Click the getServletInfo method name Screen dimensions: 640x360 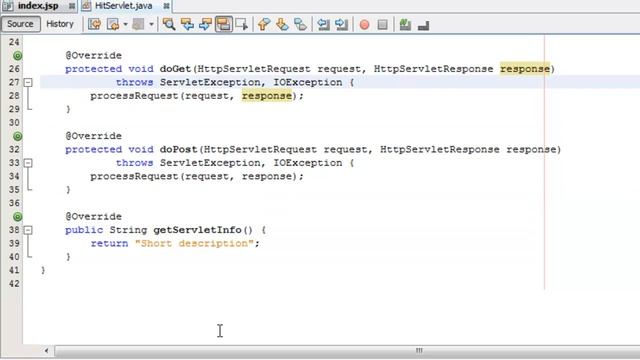point(197,230)
